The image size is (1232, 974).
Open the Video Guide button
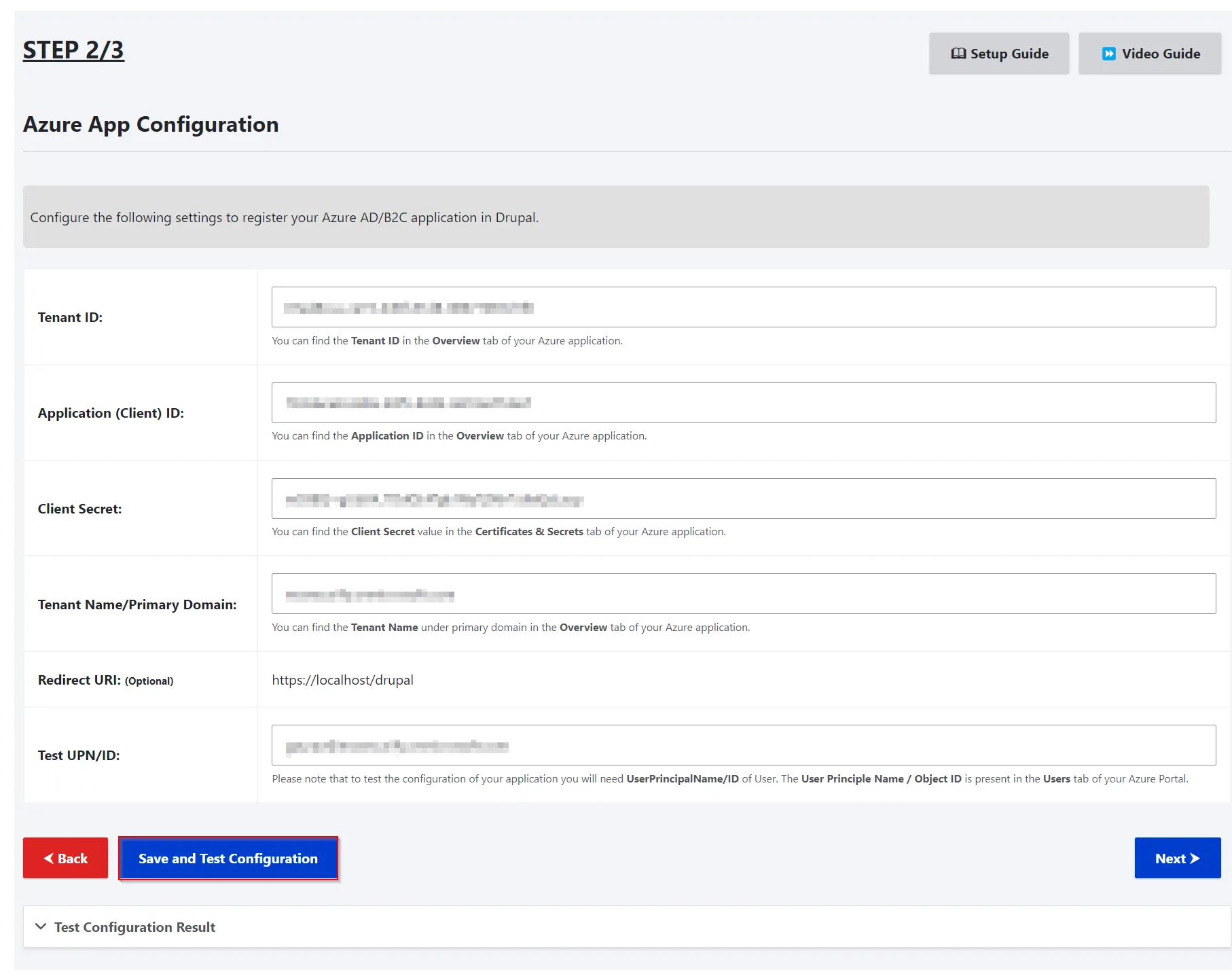coord(1150,54)
